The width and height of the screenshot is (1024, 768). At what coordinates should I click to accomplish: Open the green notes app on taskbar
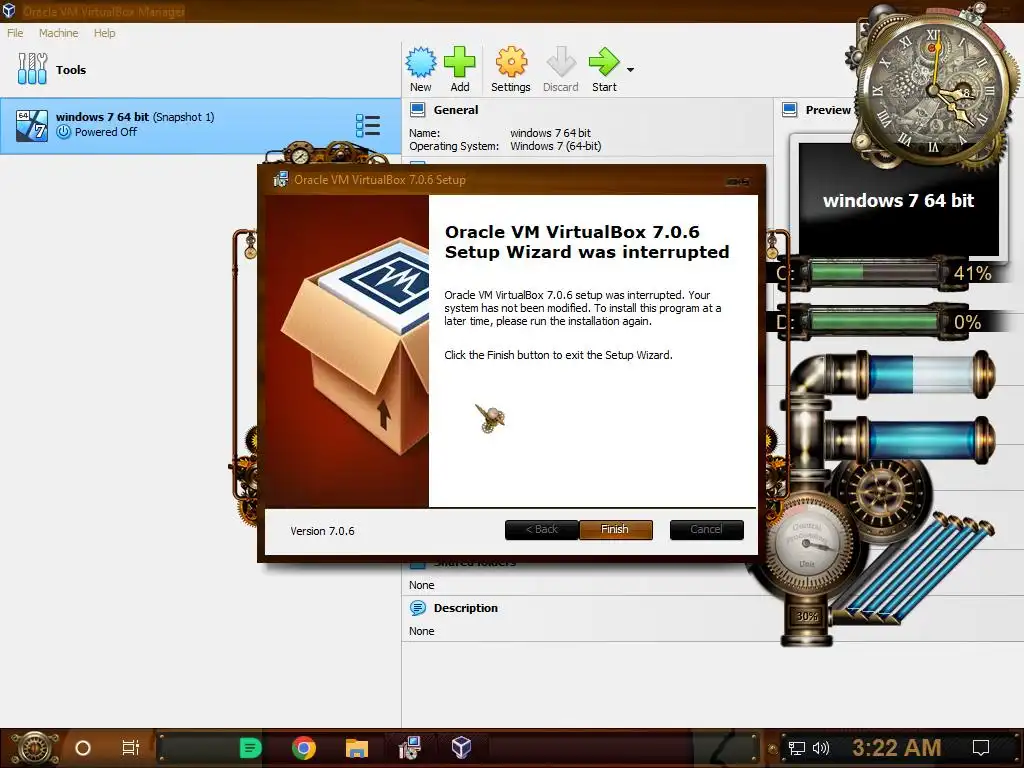click(x=250, y=748)
